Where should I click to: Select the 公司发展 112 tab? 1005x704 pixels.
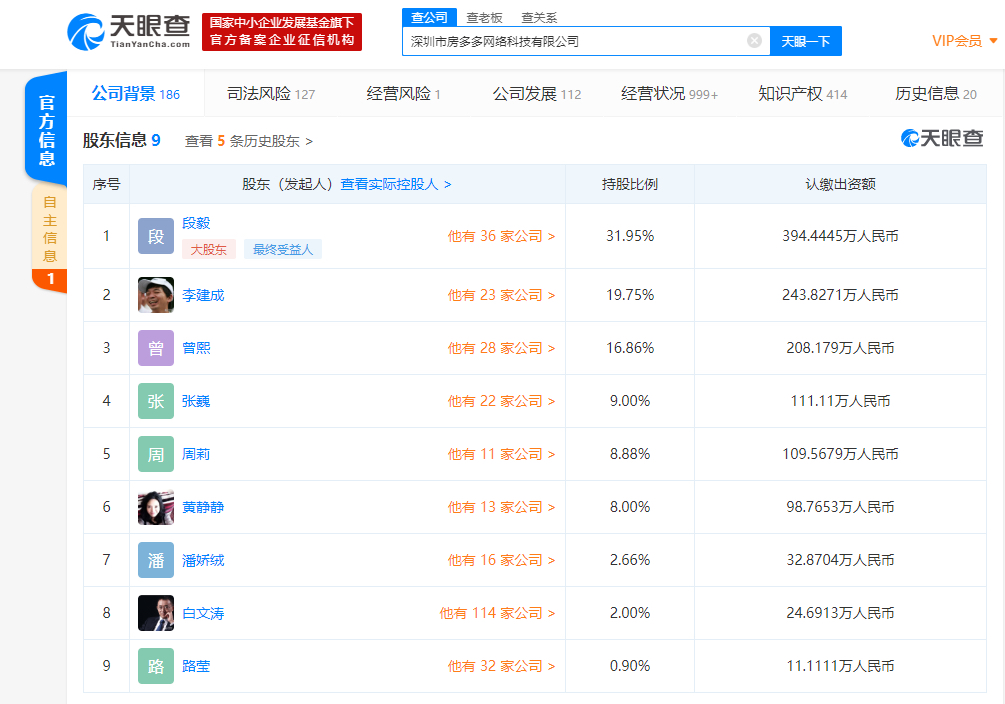click(x=536, y=94)
